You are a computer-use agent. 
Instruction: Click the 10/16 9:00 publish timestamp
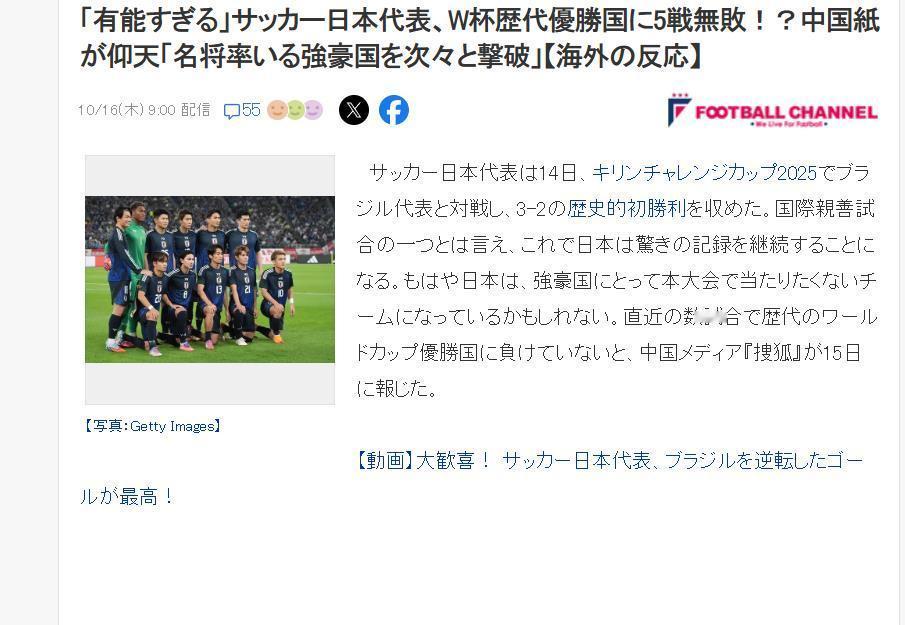click(144, 110)
